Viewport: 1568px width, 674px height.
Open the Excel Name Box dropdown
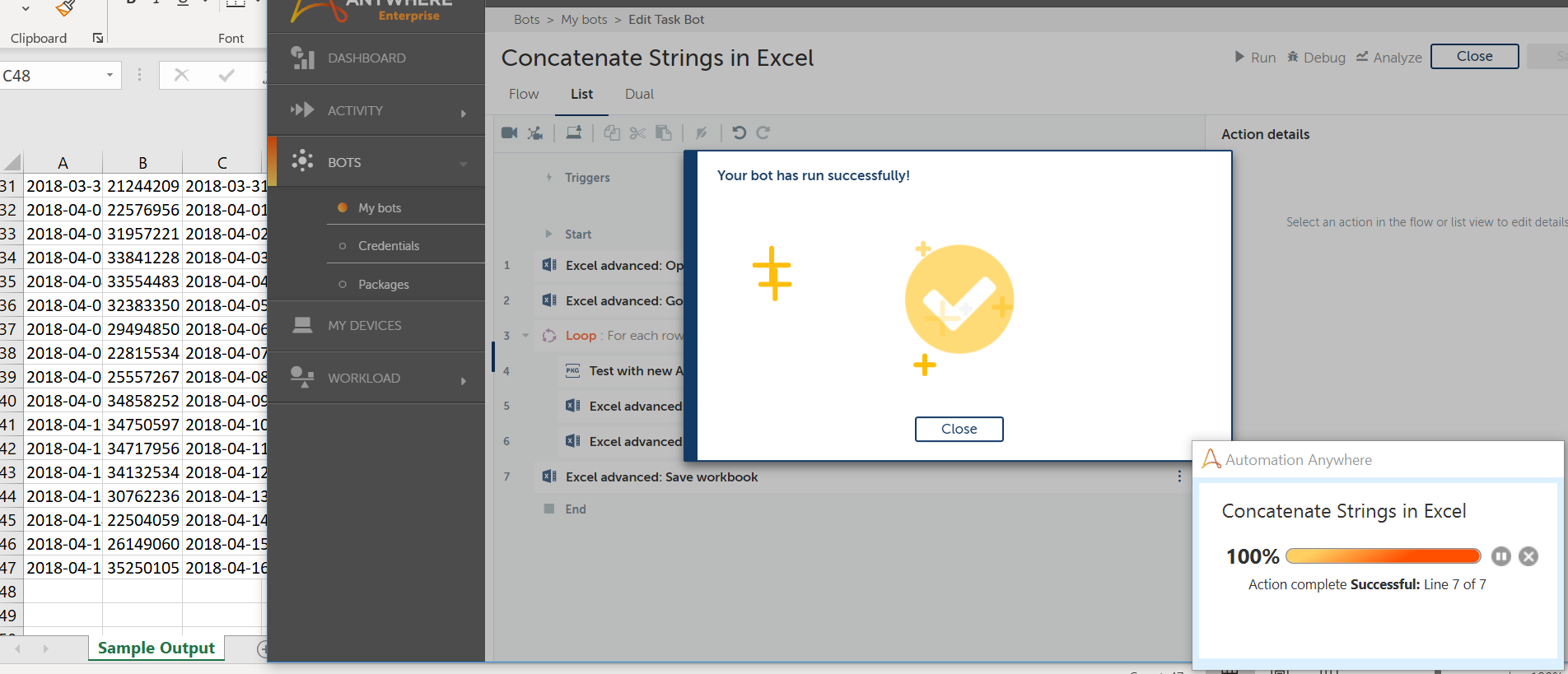110,76
